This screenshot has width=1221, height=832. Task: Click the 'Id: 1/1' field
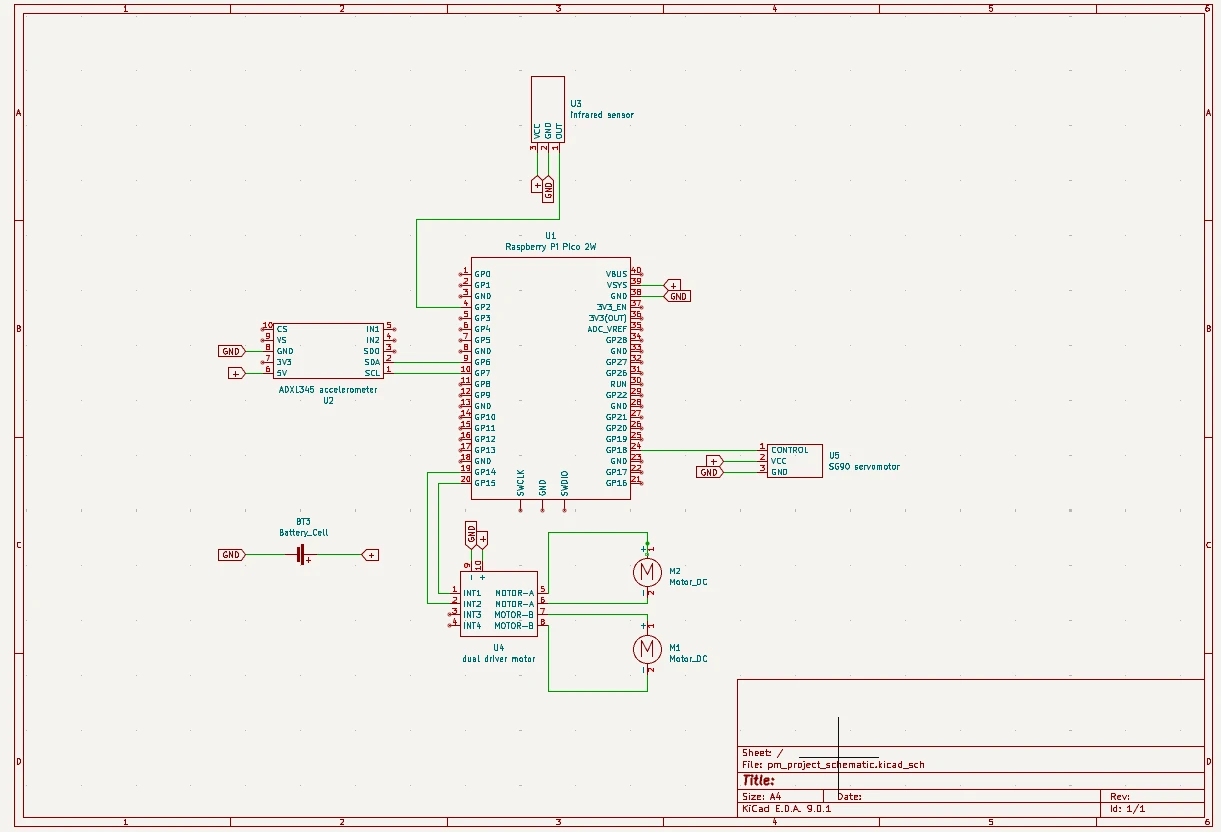click(x=1127, y=808)
